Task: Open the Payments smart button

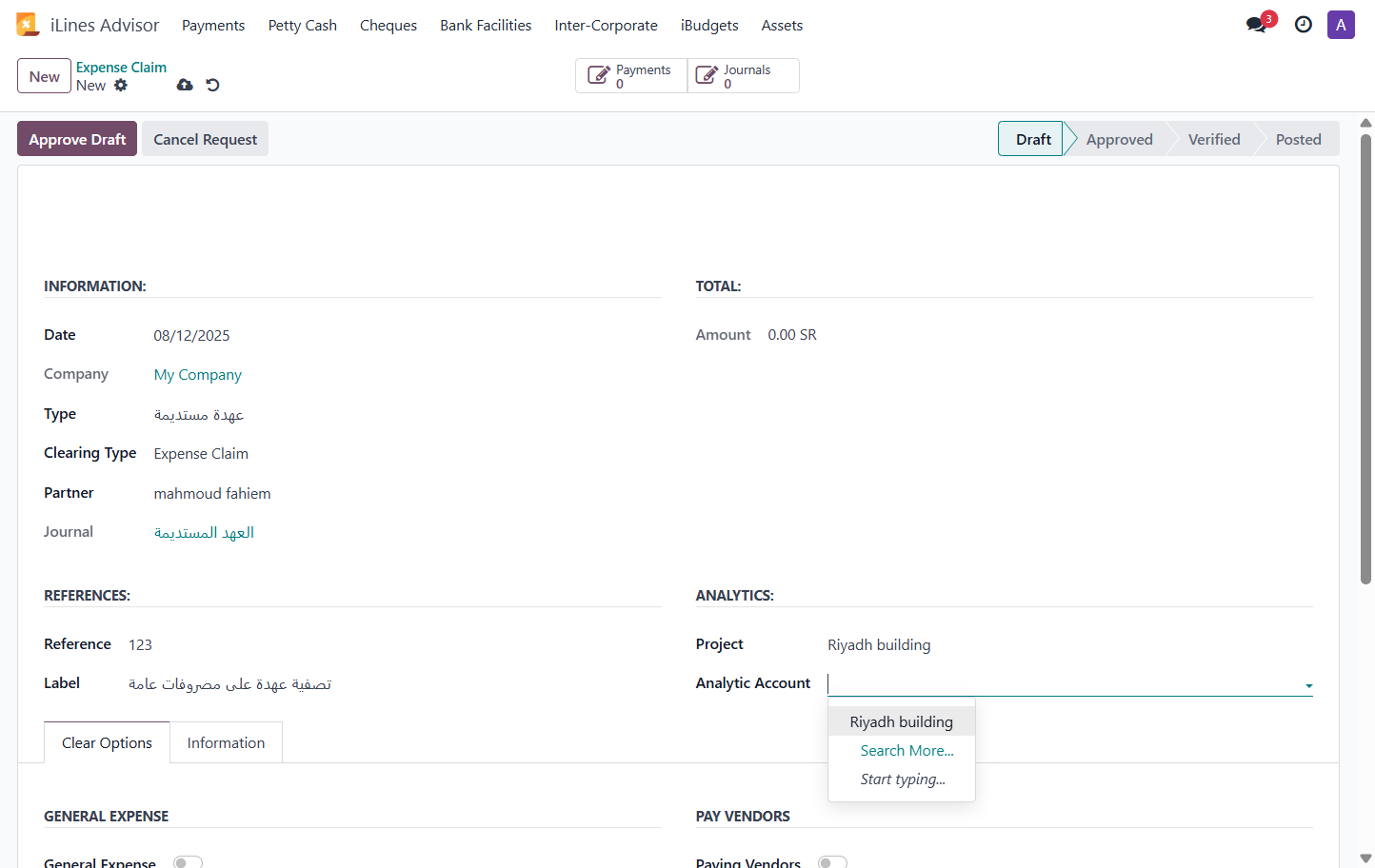Action: point(631,76)
